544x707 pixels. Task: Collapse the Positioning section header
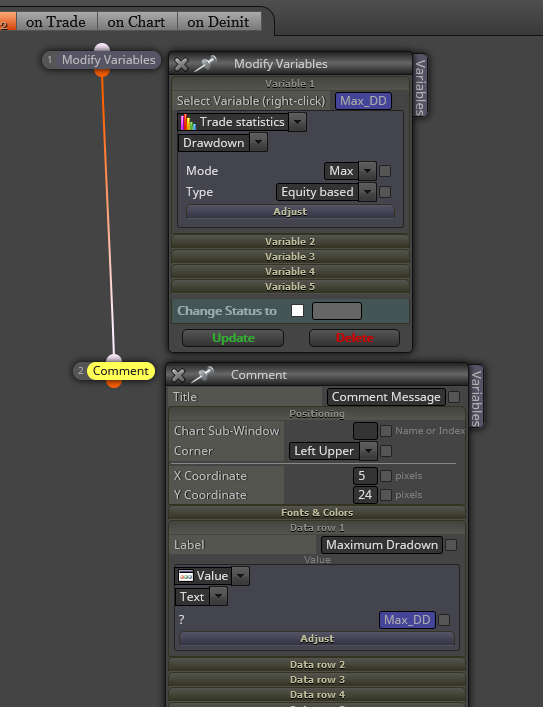click(317, 414)
